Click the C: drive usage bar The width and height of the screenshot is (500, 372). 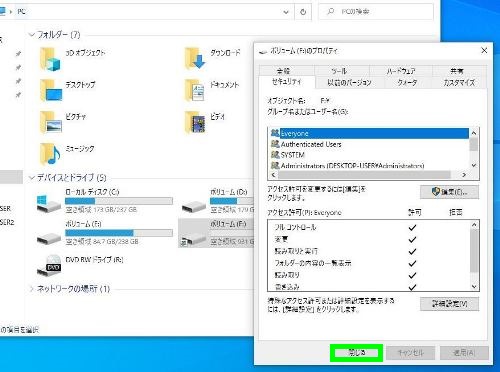119,201
